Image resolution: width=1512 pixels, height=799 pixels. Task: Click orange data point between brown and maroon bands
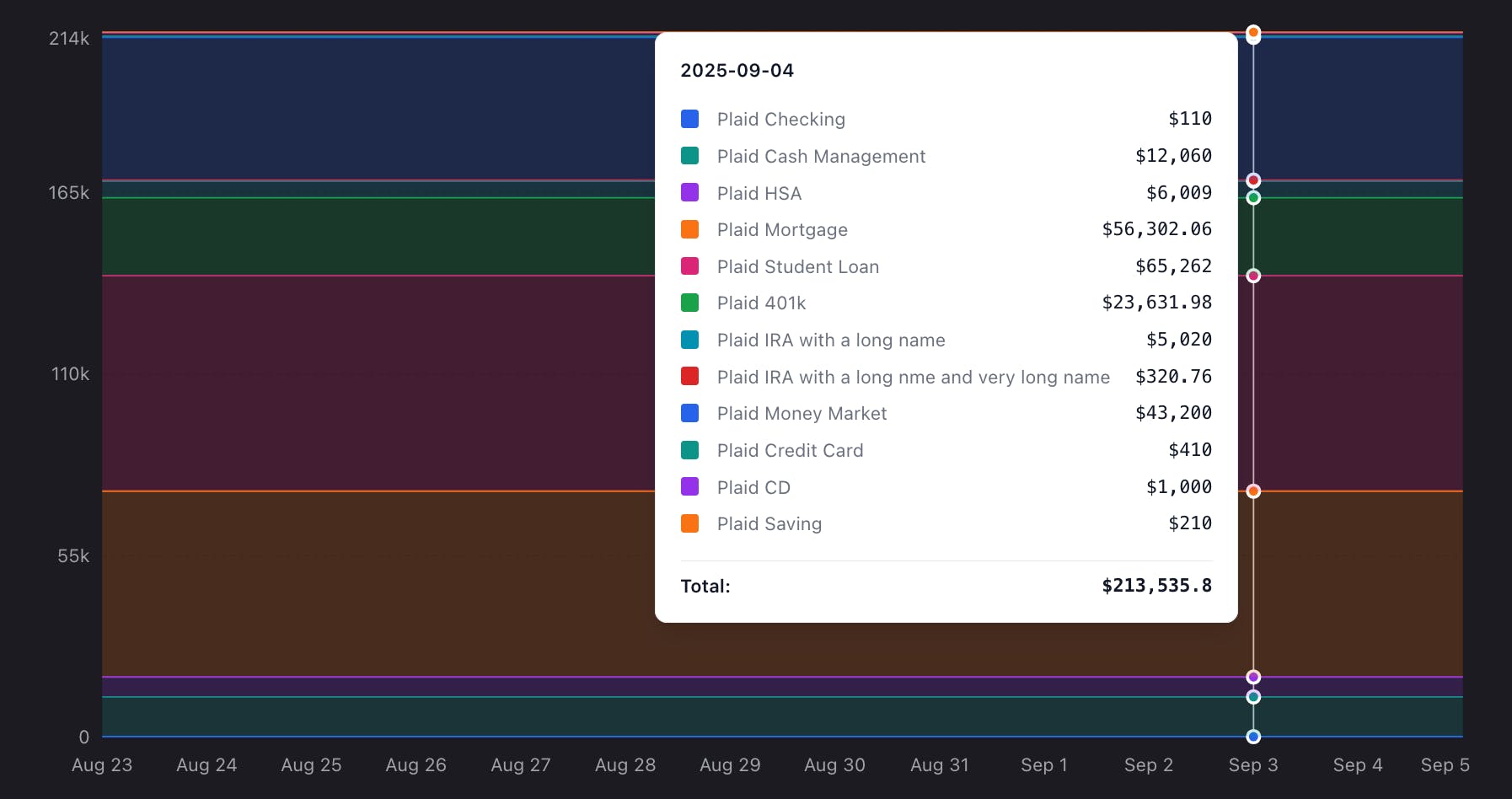(x=1253, y=491)
